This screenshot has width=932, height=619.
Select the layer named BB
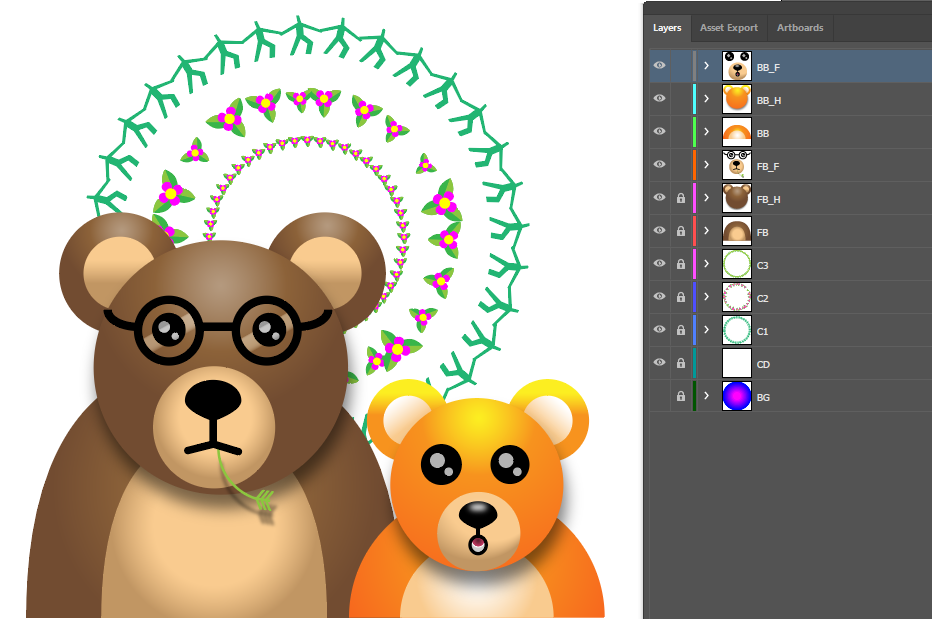(763, 134)
